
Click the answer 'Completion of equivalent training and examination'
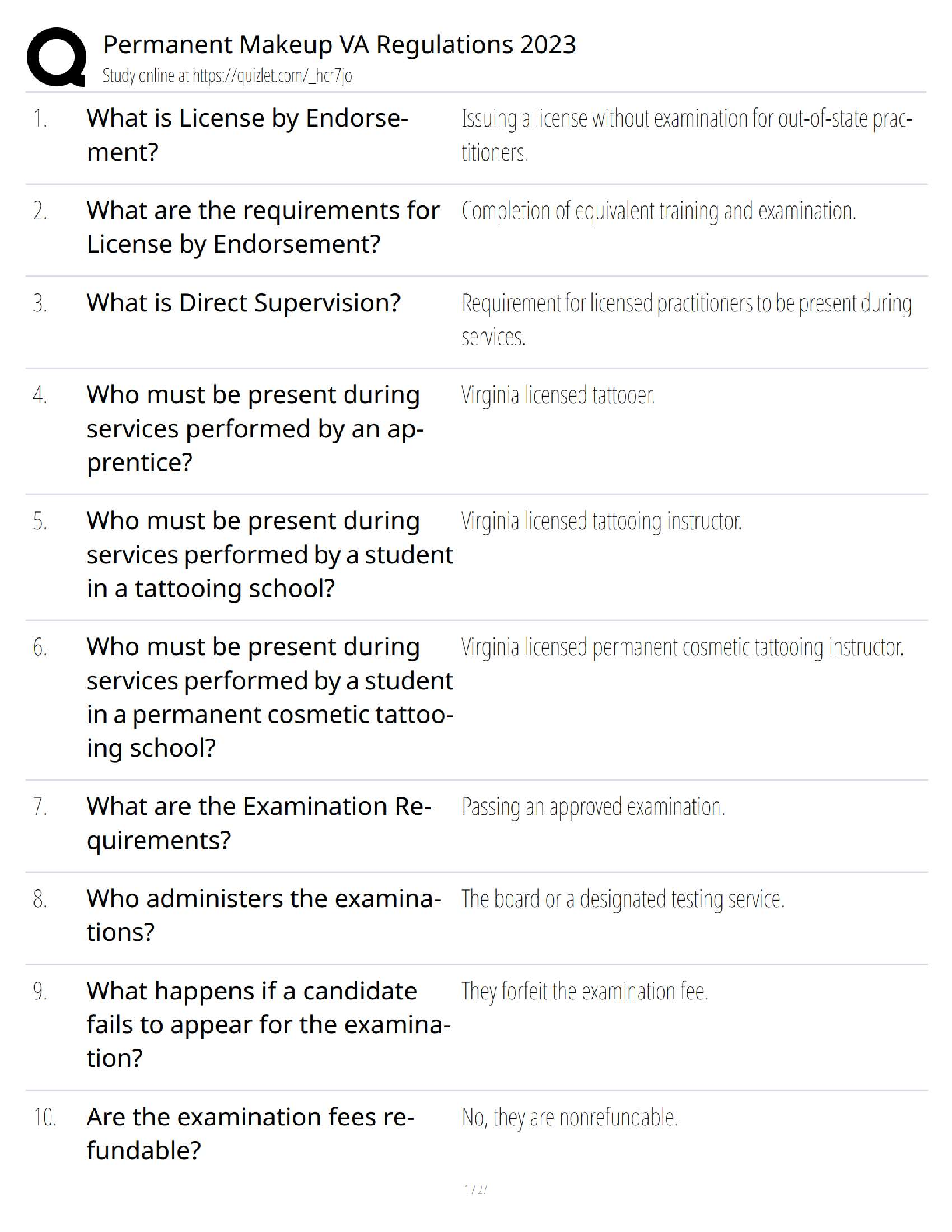click(658, 211)
